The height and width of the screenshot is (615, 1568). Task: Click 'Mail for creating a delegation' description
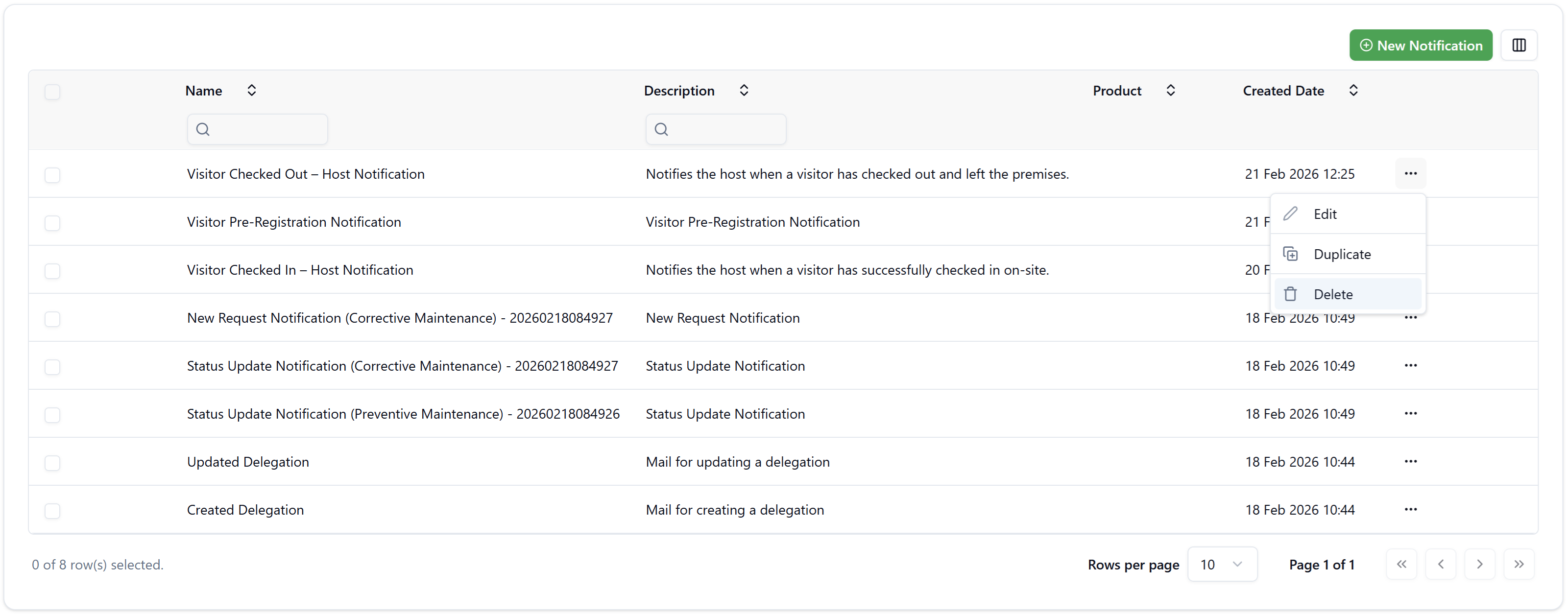(x=735, y=510)
